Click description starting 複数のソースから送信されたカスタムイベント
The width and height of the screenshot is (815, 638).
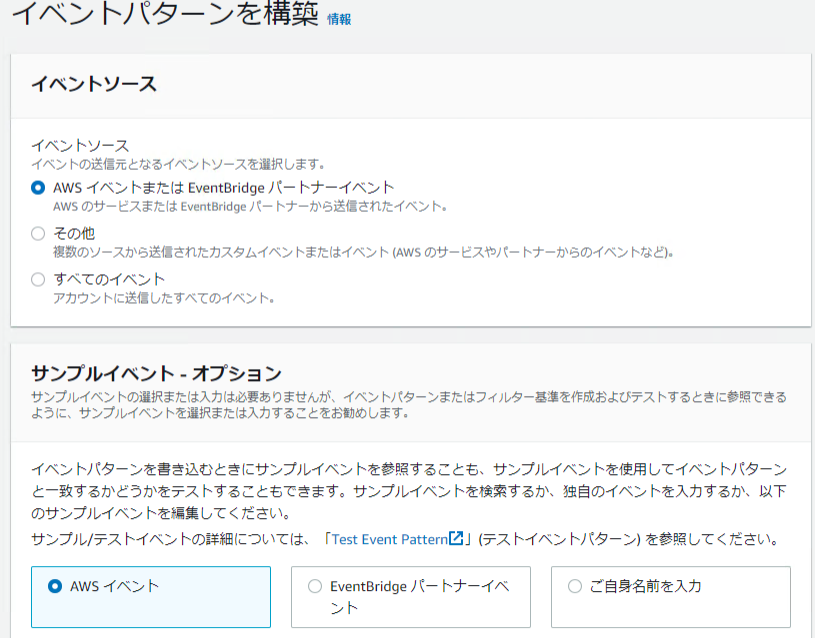tap(363, 253)
